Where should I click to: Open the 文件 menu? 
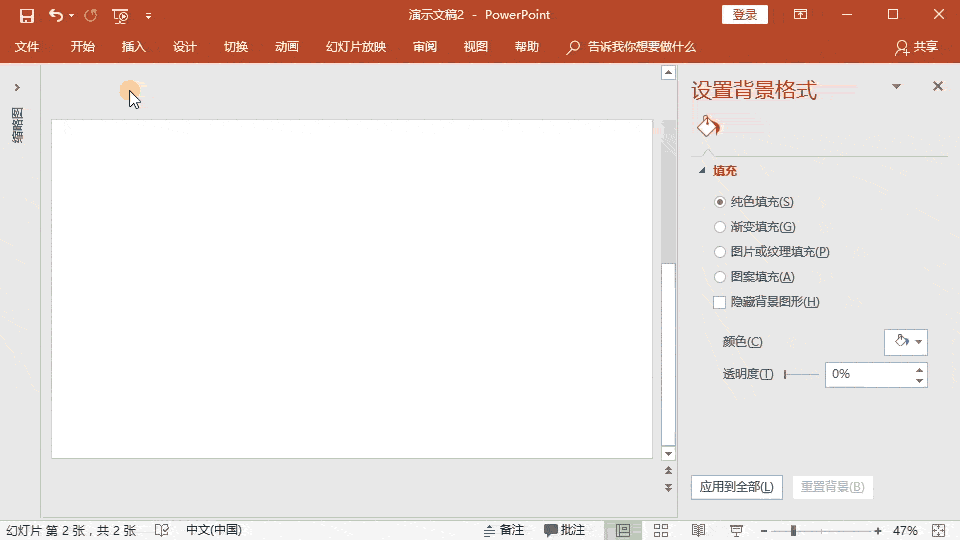click(x=26, y=47)
